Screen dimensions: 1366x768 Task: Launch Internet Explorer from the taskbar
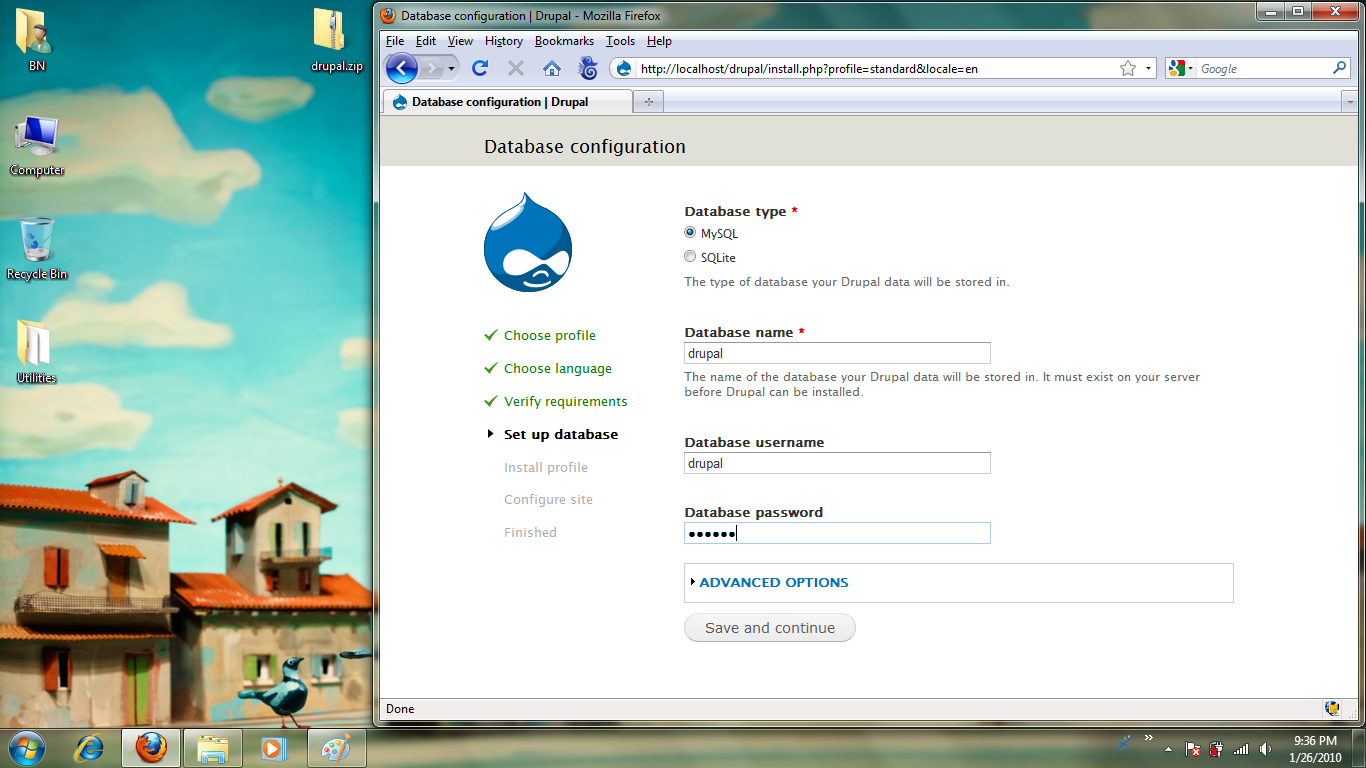[x=90, y=748]
